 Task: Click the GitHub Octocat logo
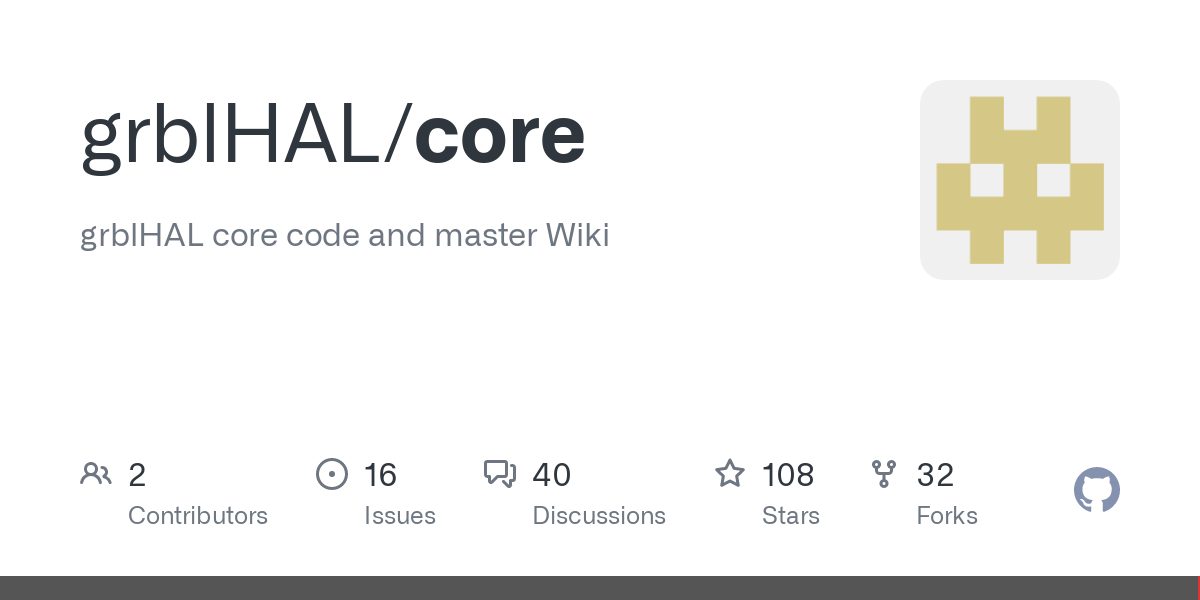pos(1097,490)
